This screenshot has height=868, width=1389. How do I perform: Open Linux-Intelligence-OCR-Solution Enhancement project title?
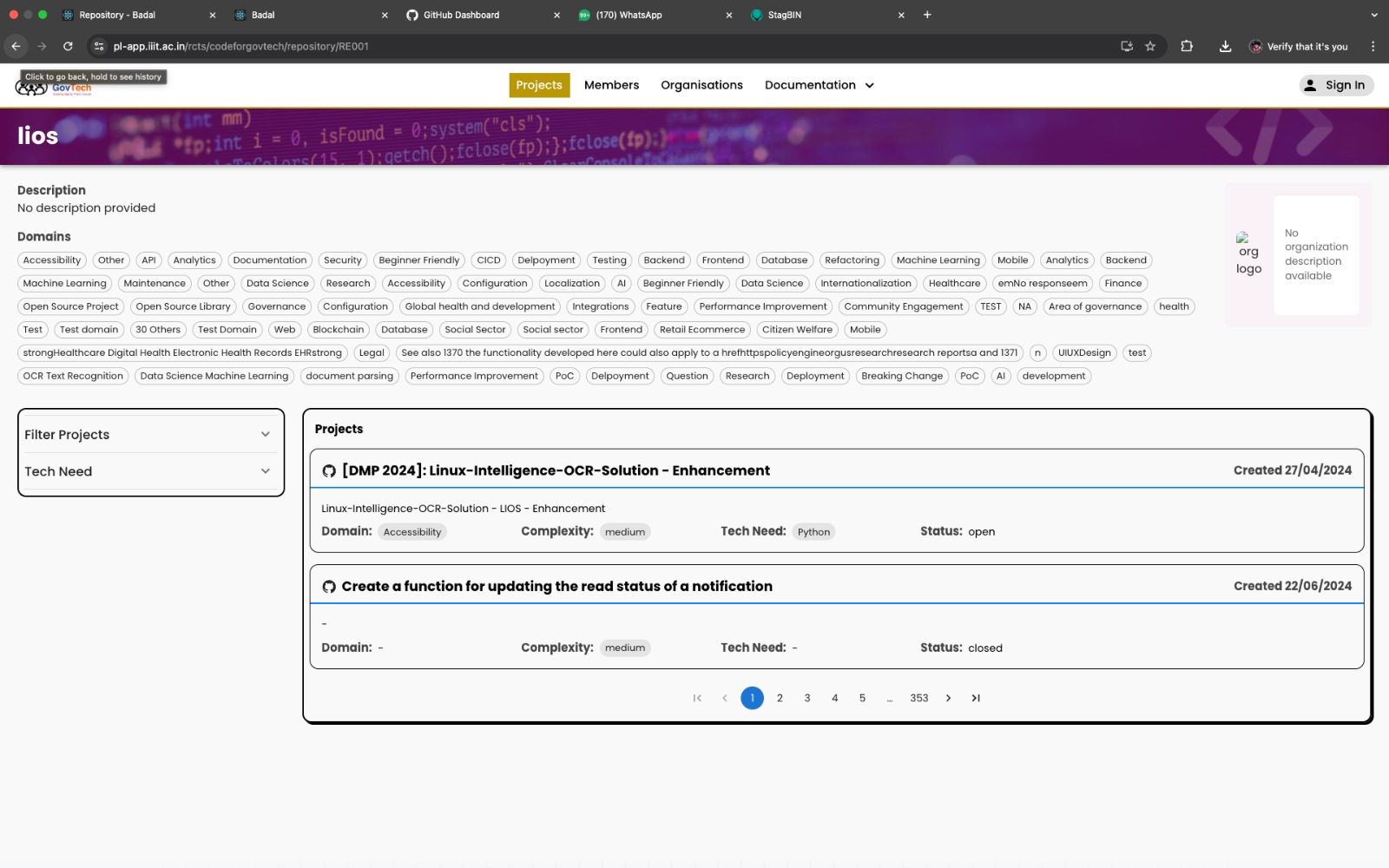click(x=556, y=470)
